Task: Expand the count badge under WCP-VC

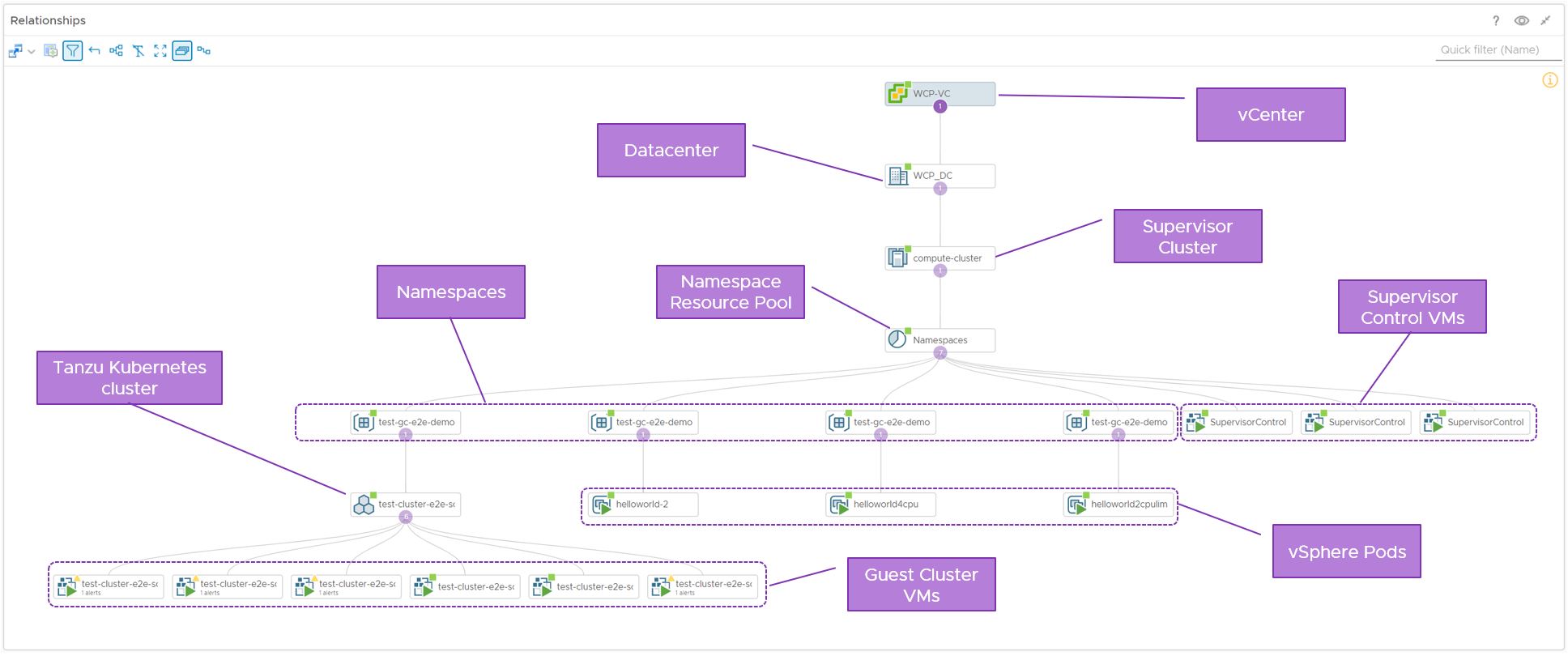Action: [940, 106]
